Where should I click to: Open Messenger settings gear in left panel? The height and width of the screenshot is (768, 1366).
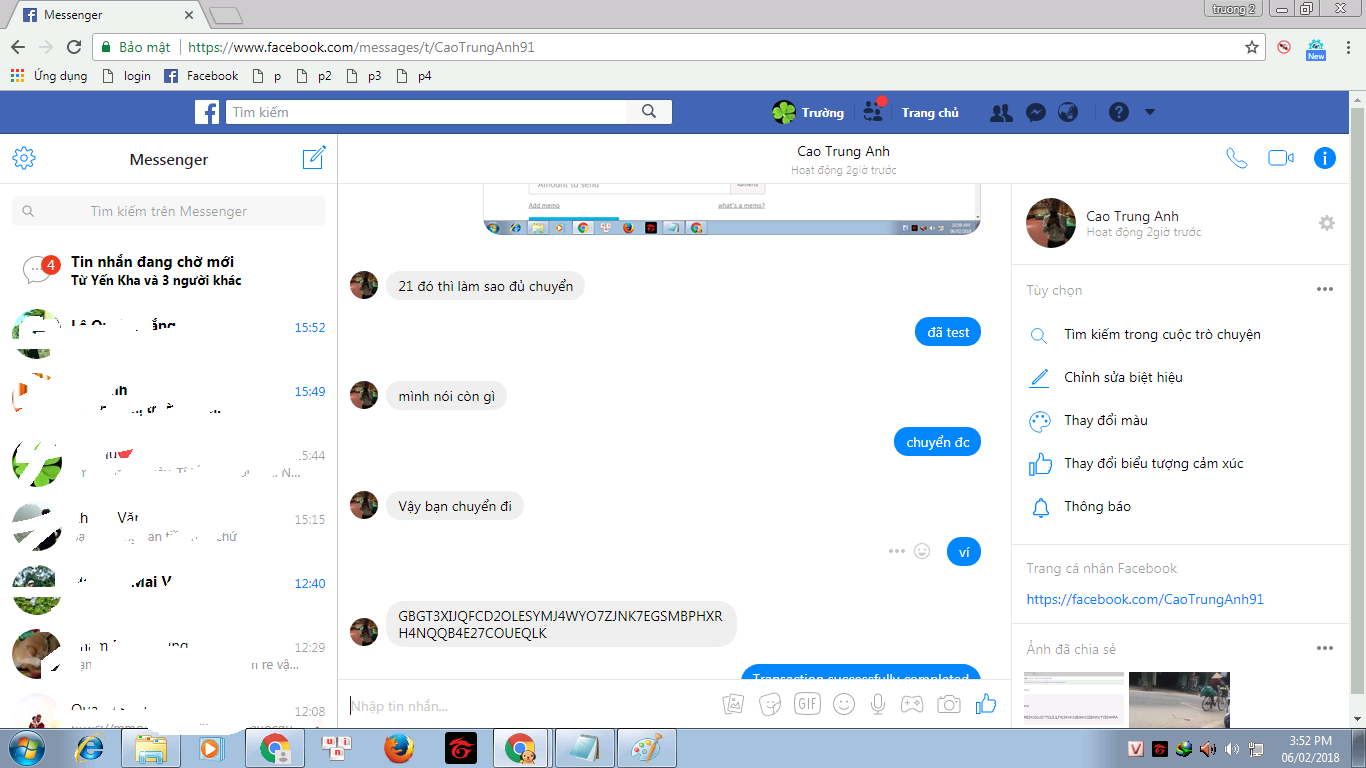[24, 158]
